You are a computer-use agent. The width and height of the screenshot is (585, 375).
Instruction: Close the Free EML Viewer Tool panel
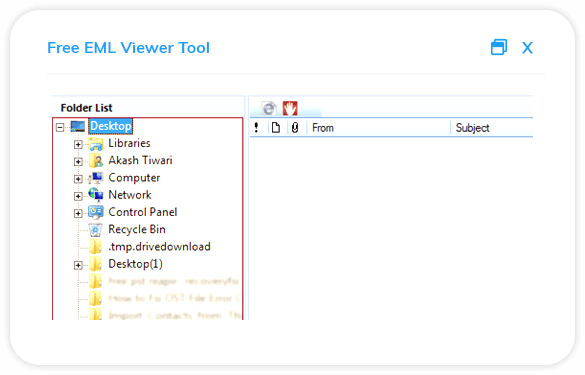pyautogui.click(x=527, y=48)
